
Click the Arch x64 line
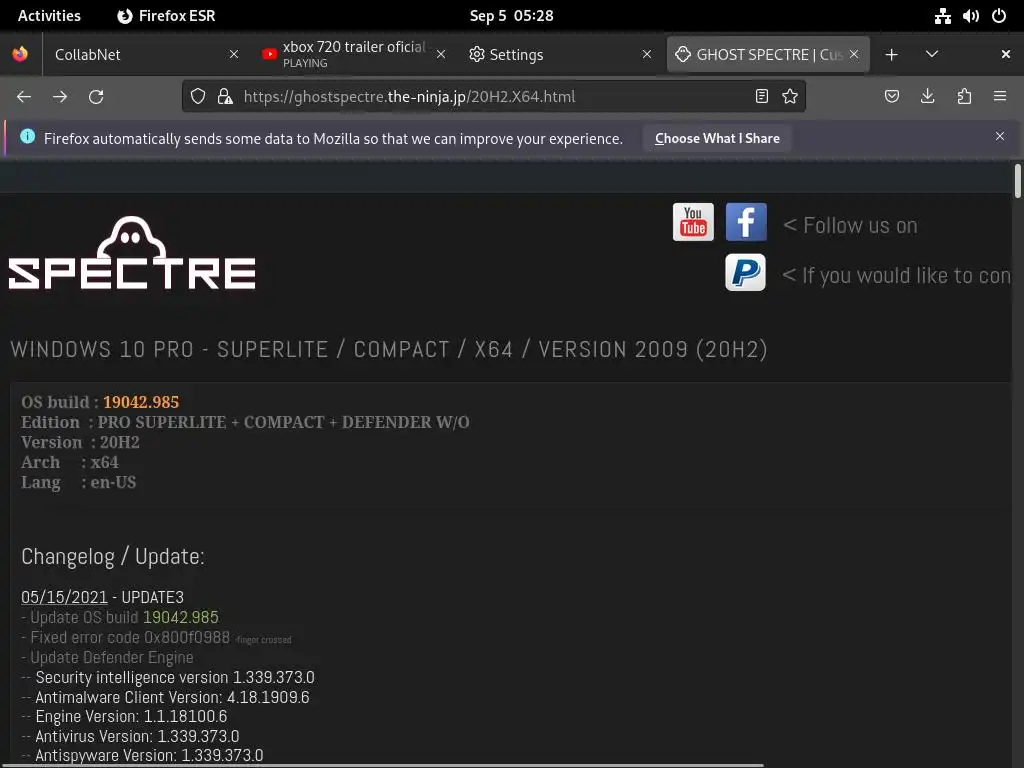70,462
